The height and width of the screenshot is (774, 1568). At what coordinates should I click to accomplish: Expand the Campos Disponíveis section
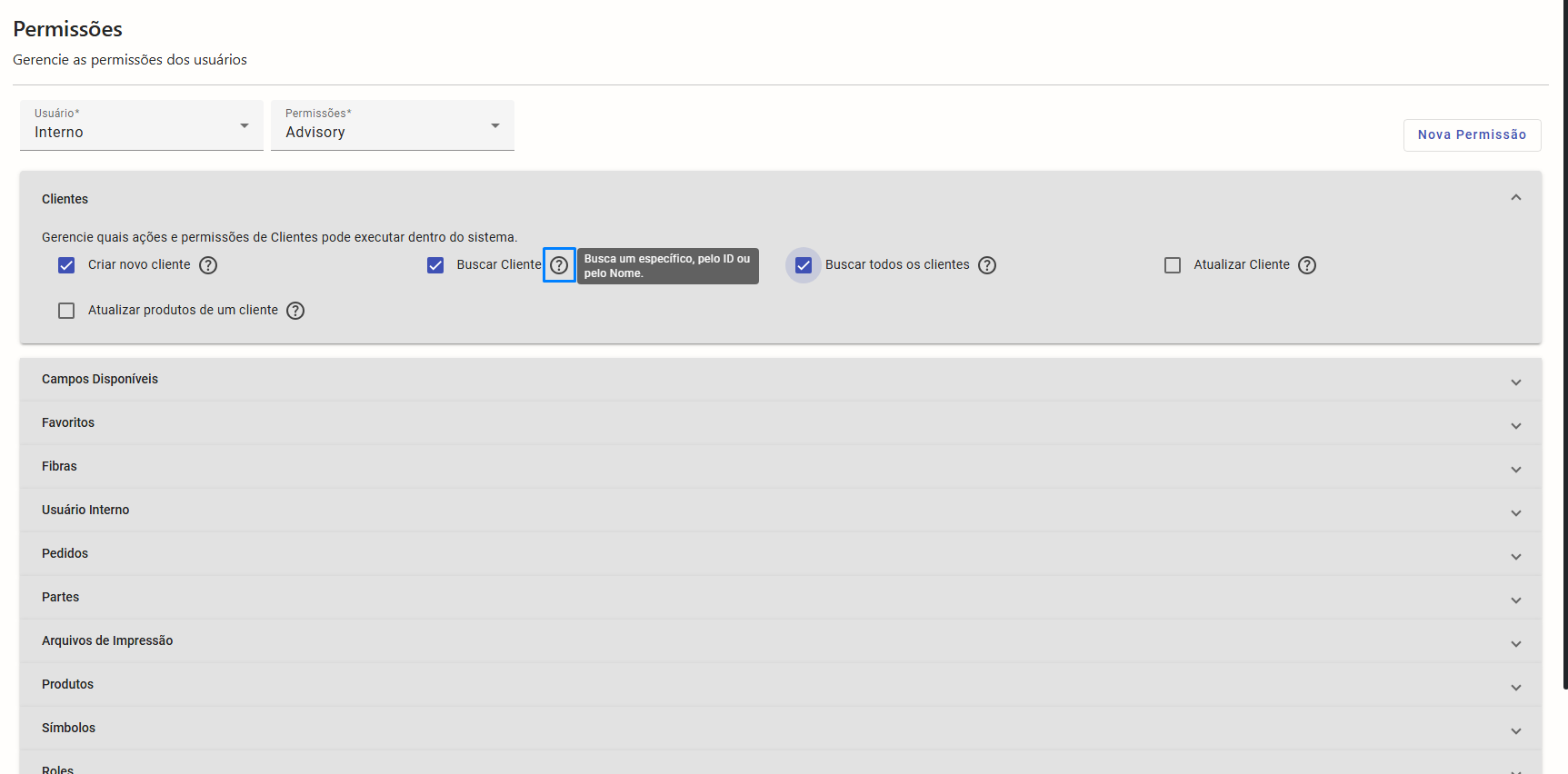[1515, 382]
